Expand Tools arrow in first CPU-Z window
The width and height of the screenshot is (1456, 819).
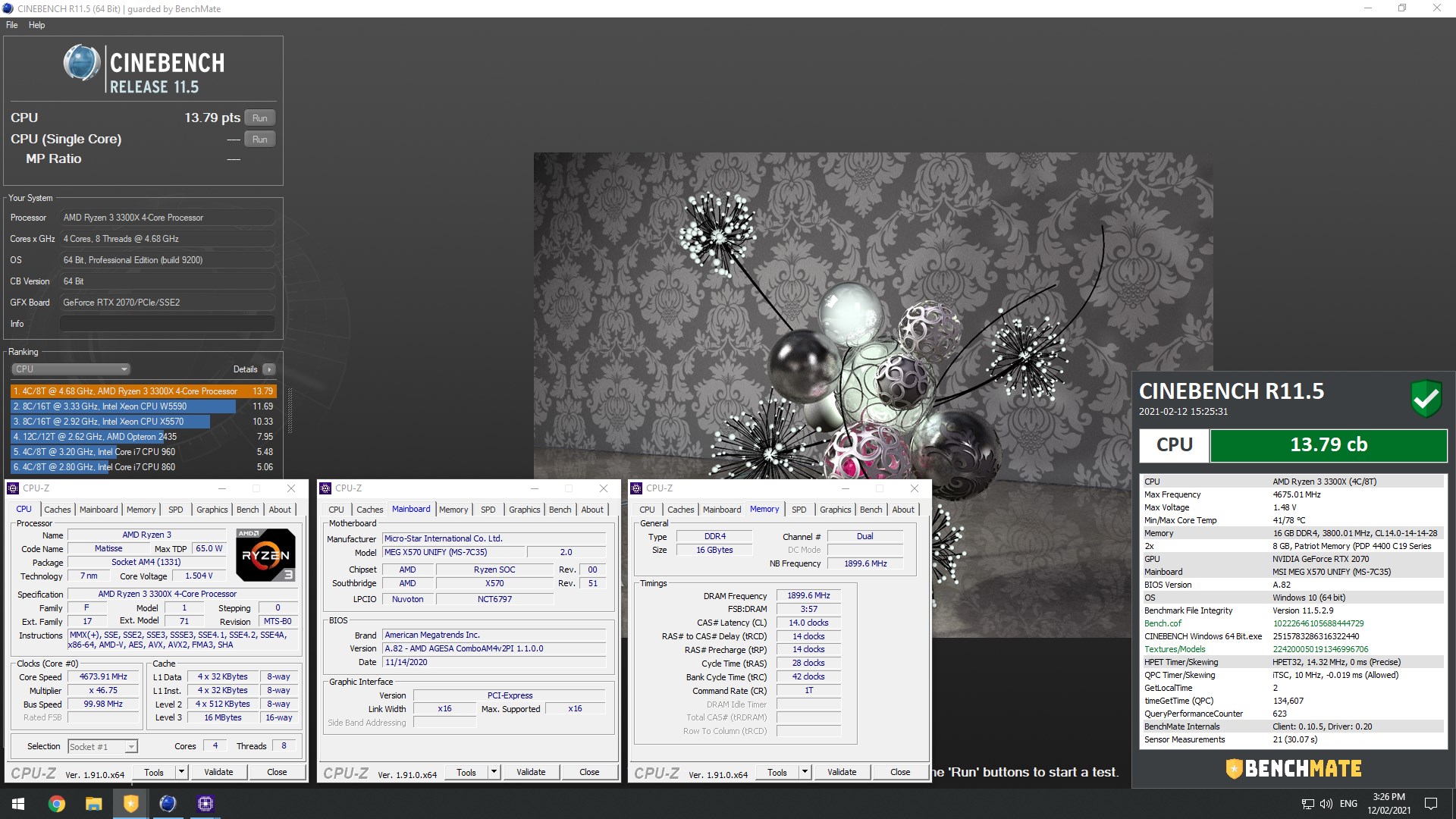181,772
